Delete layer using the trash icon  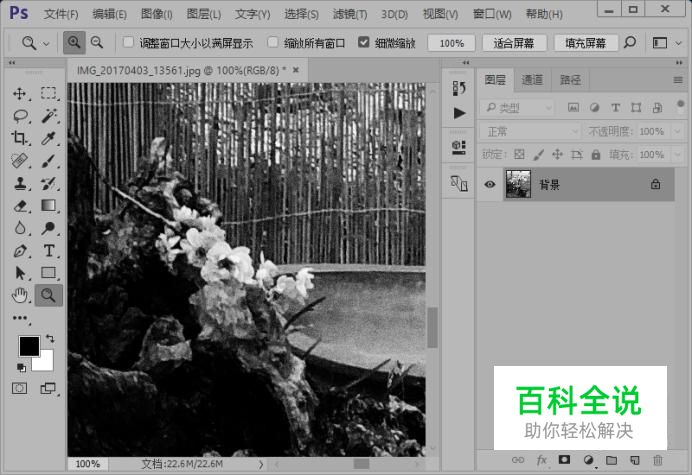[x=658, y=460]
